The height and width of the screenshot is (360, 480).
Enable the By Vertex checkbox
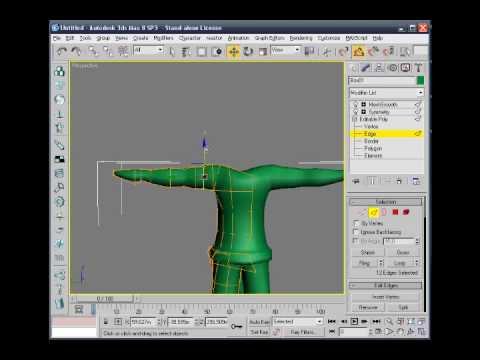356,223
